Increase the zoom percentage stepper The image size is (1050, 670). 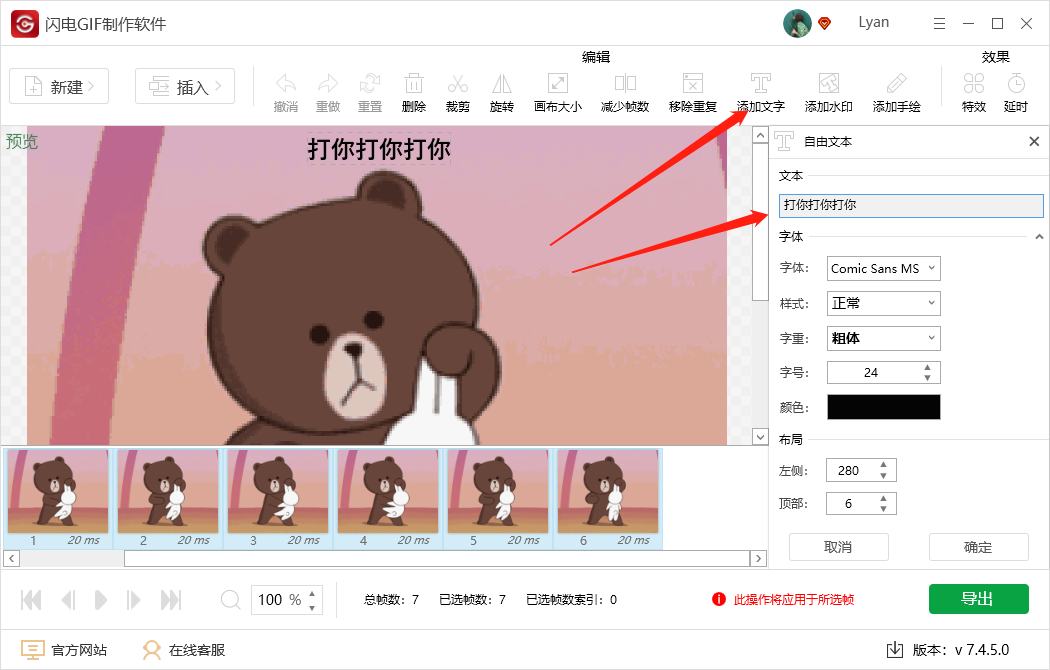(312, 594)
